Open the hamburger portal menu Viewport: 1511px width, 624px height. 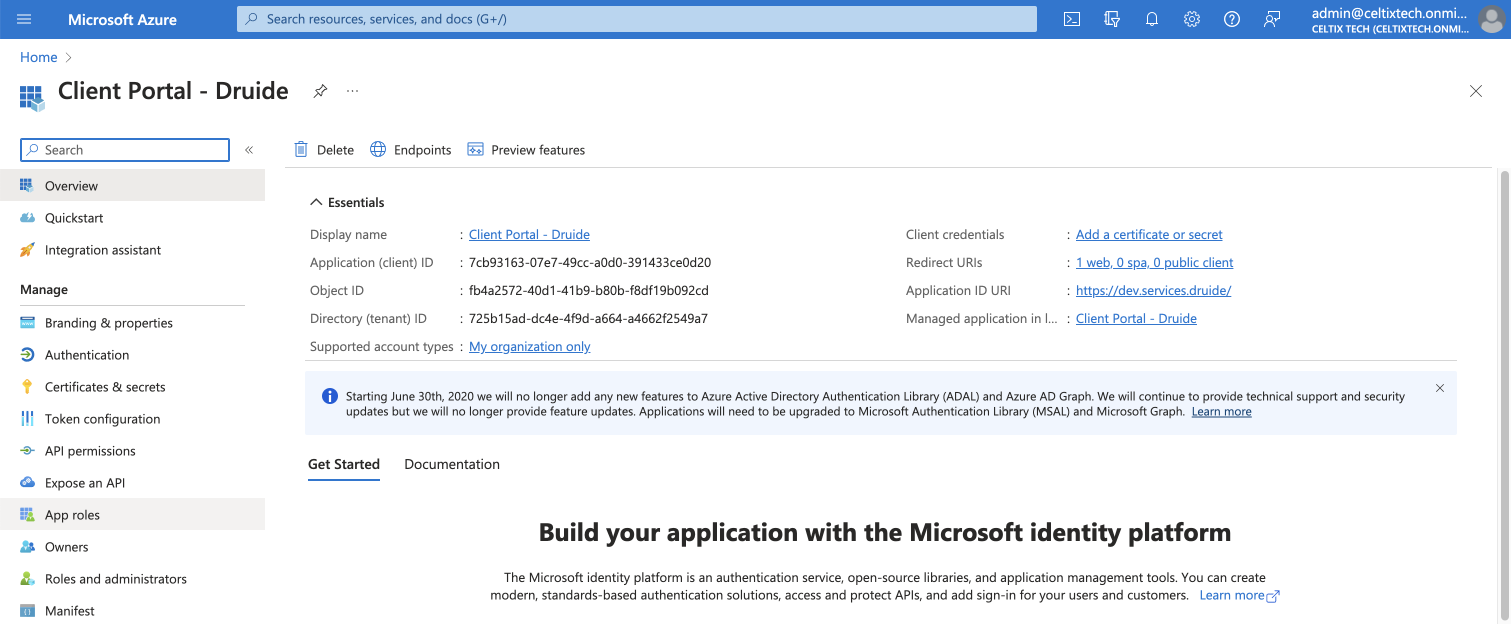coord(24,19)
